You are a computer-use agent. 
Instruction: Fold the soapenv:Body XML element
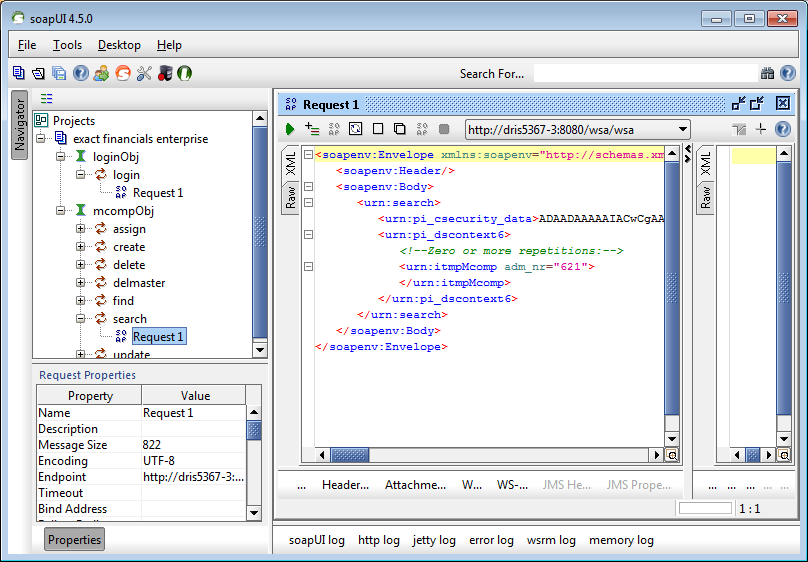(308, 186)
